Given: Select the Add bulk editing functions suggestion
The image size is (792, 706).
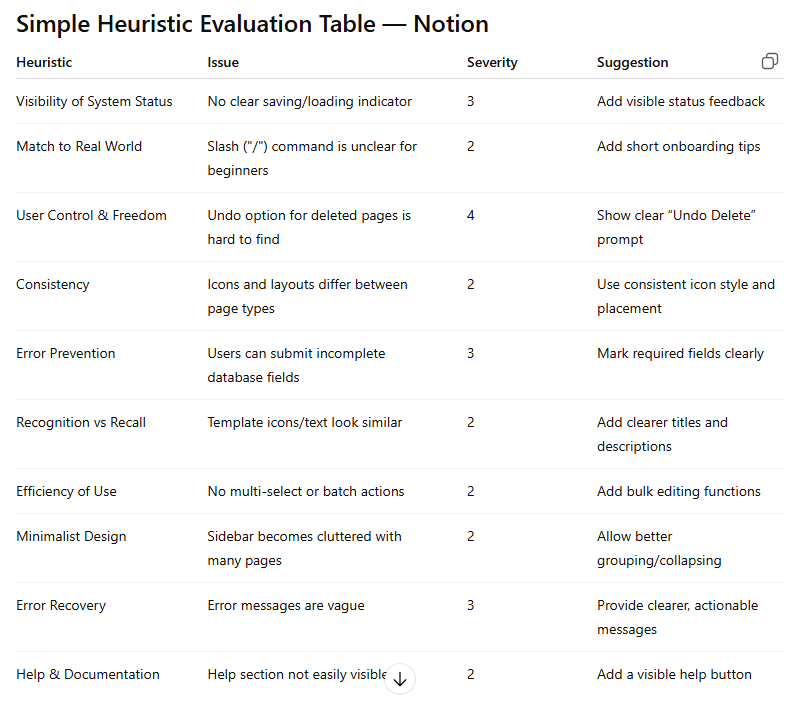Looking at the screenshot, I should (x=678, y=491).
